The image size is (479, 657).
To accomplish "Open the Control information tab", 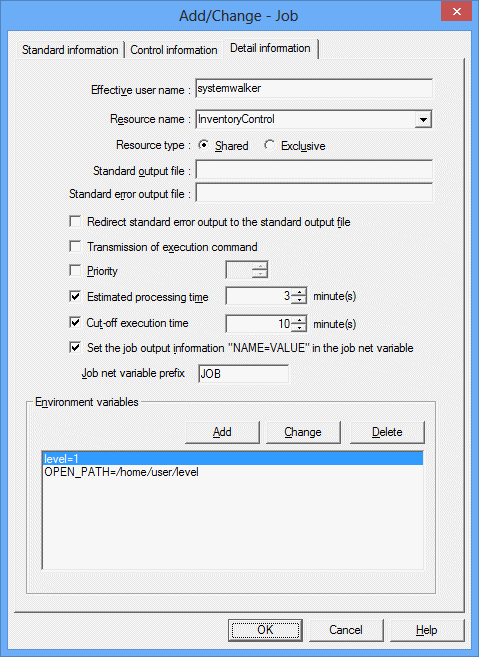I will (173, 50).
